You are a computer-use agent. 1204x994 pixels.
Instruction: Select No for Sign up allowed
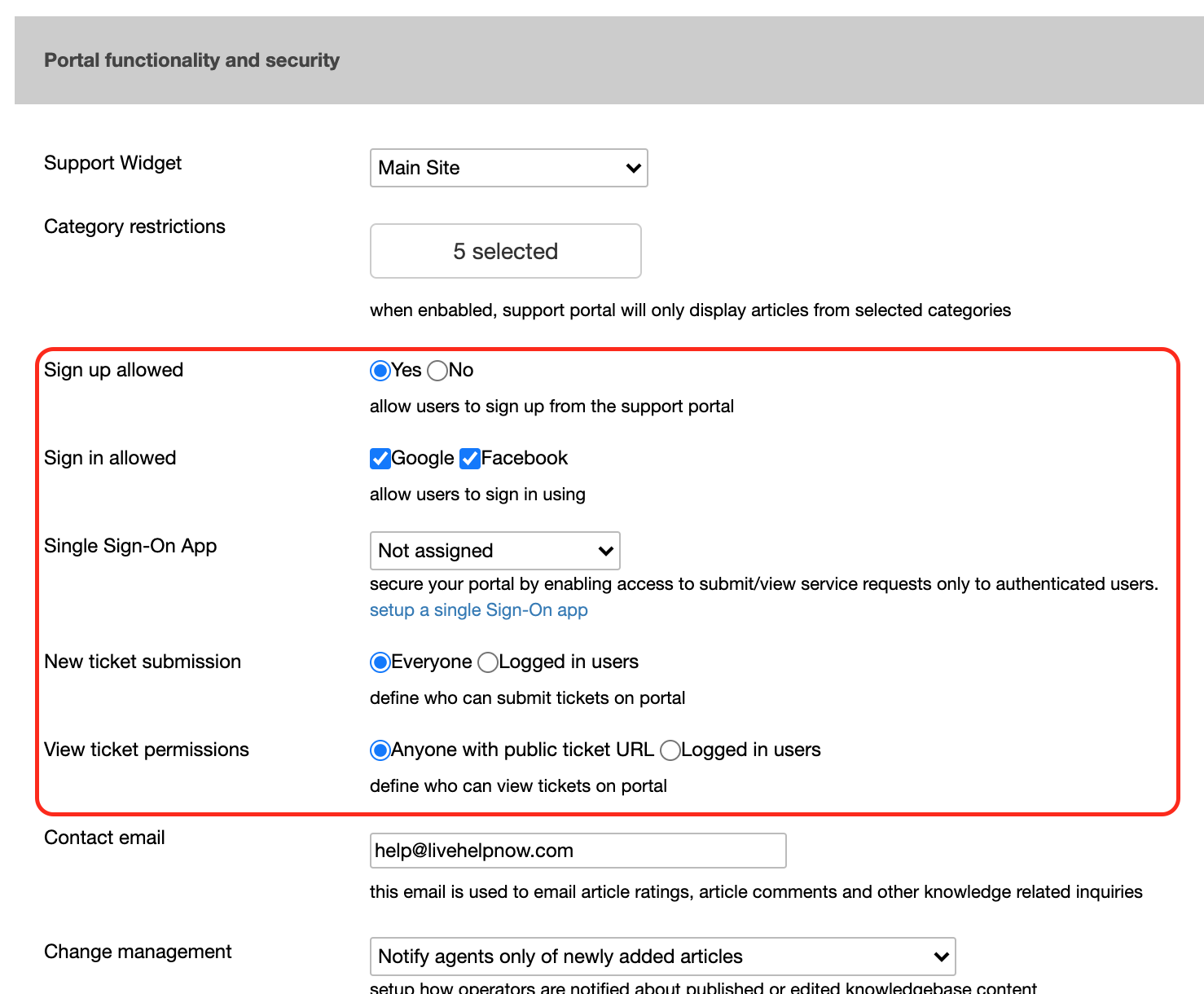(x=437, y=371)
